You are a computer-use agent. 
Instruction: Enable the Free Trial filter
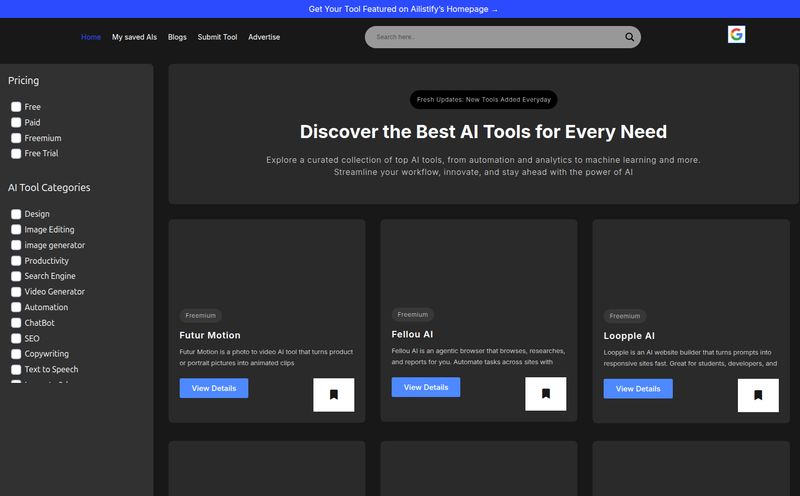pos(16,154)
